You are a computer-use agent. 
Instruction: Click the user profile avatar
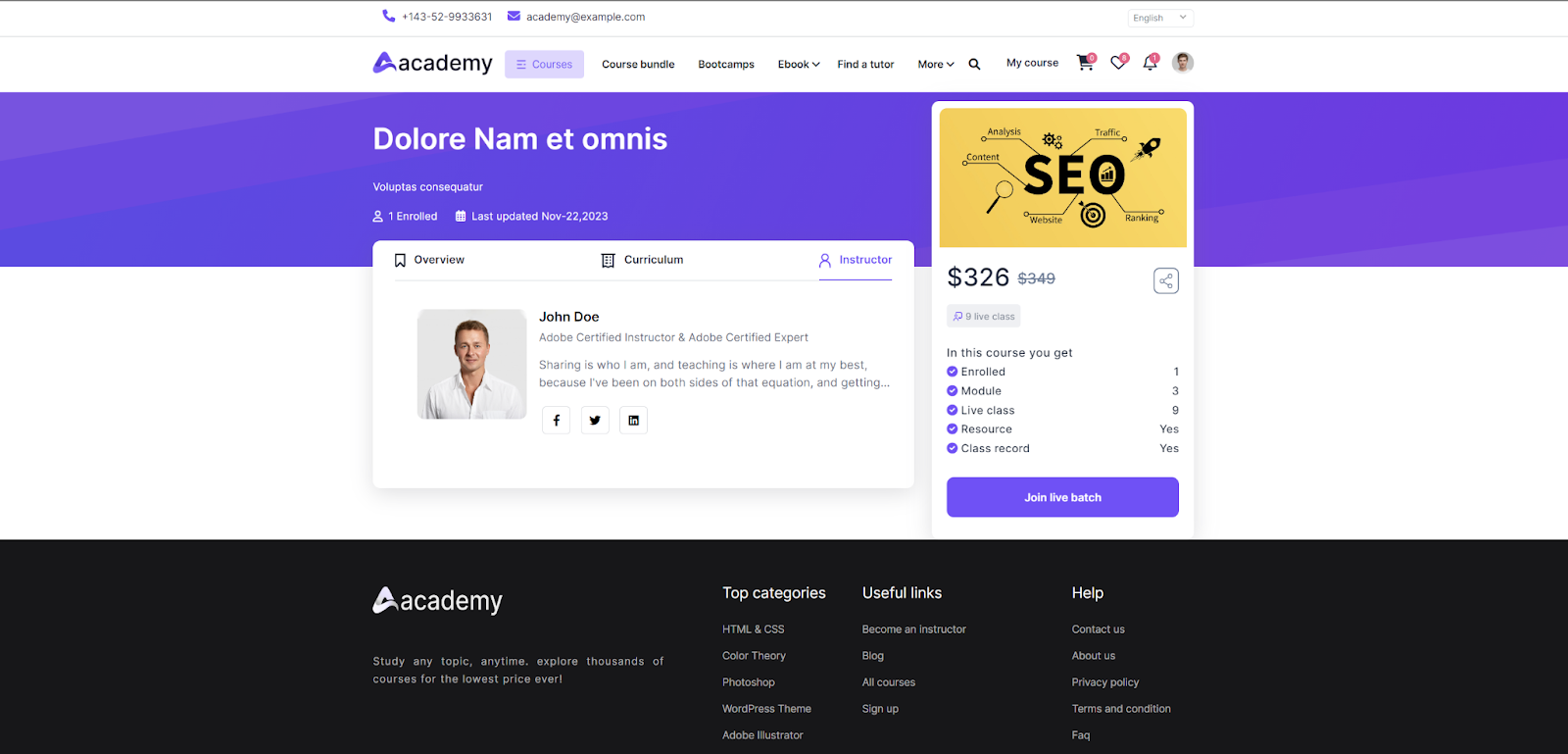coord(1183,63)
